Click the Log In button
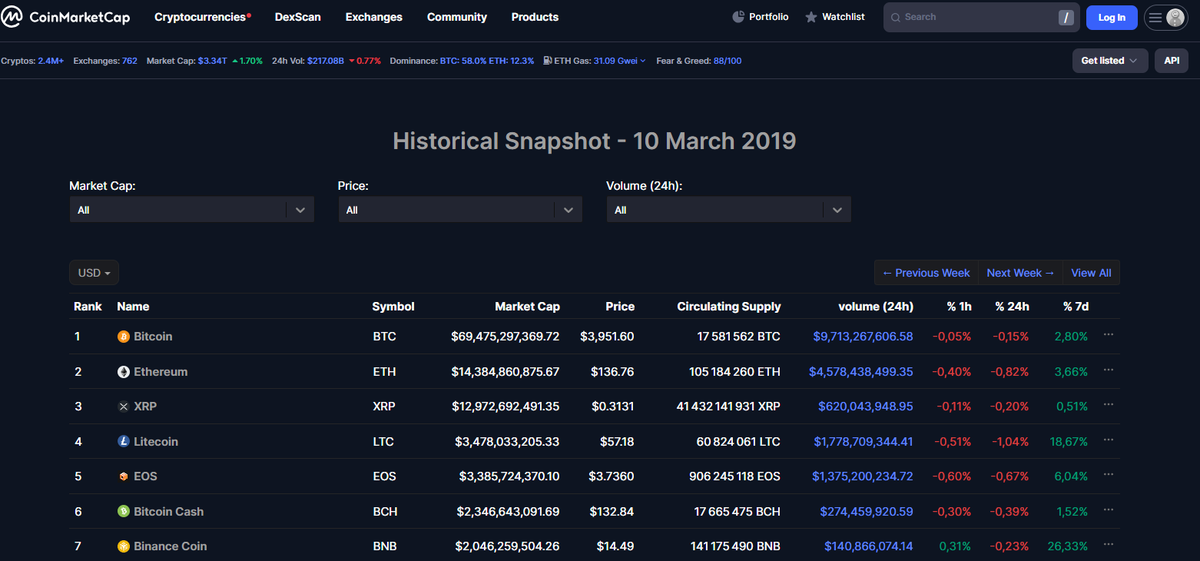Screen dimensions: 1200x561 pyautogui.click(x=1112, y=17)
